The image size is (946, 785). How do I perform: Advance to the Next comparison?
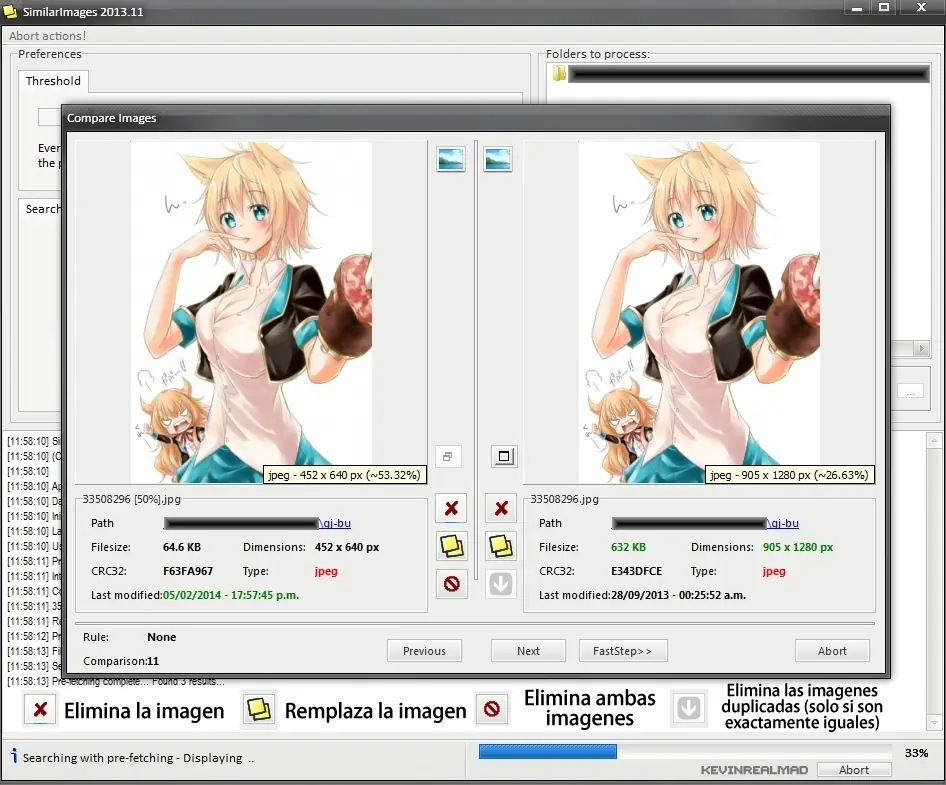528,651
